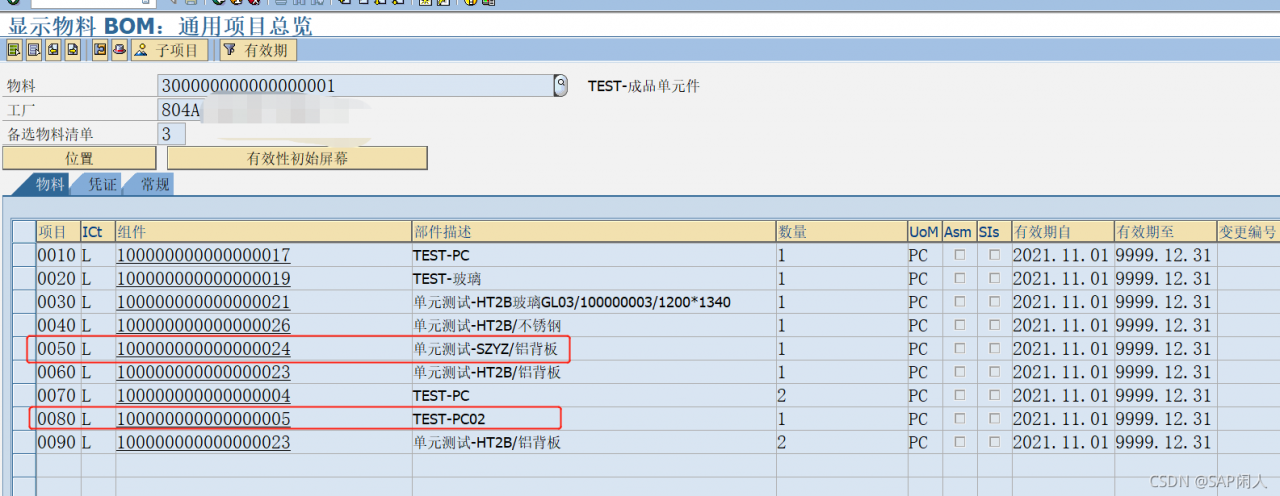Click the 位置 position button

[x=79, y=158]
